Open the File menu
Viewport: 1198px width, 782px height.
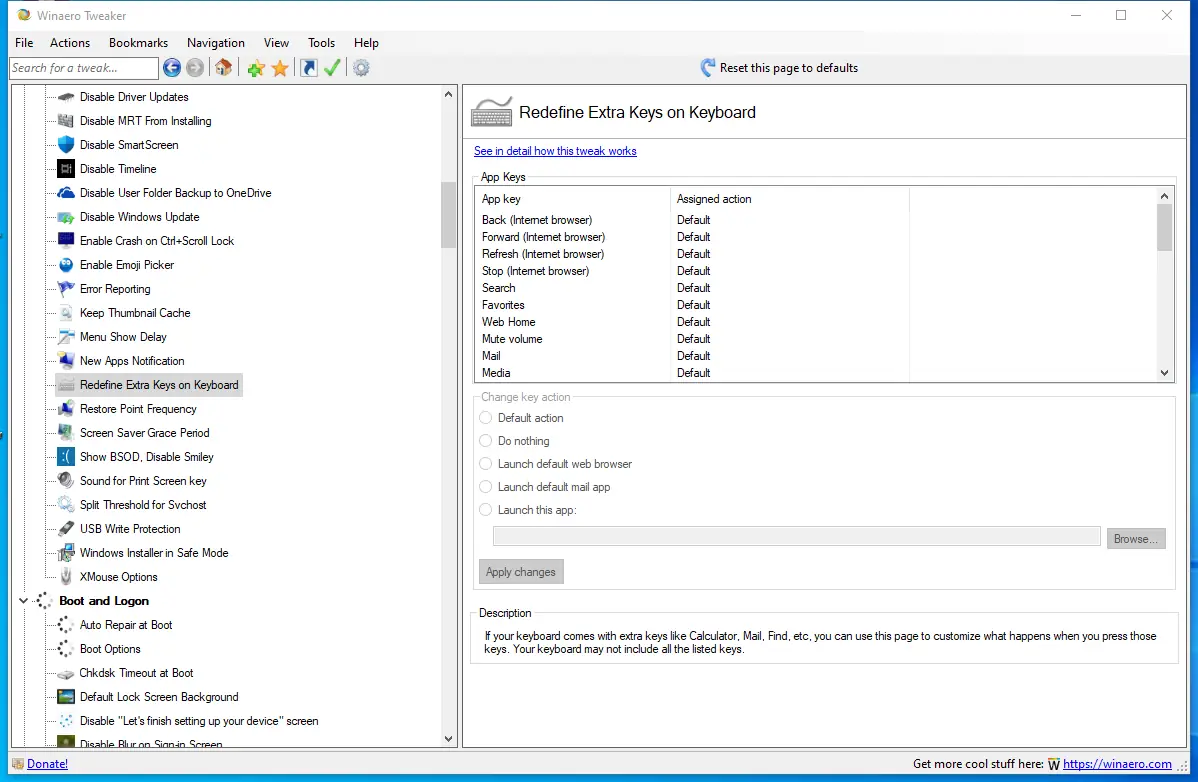click(24, 43)
